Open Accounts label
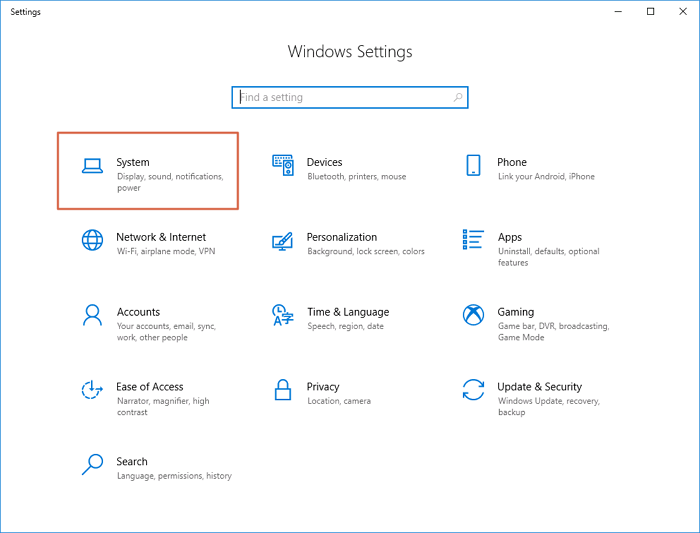The image size is (700, 533). pyautogui.click(x=138, y=312)
